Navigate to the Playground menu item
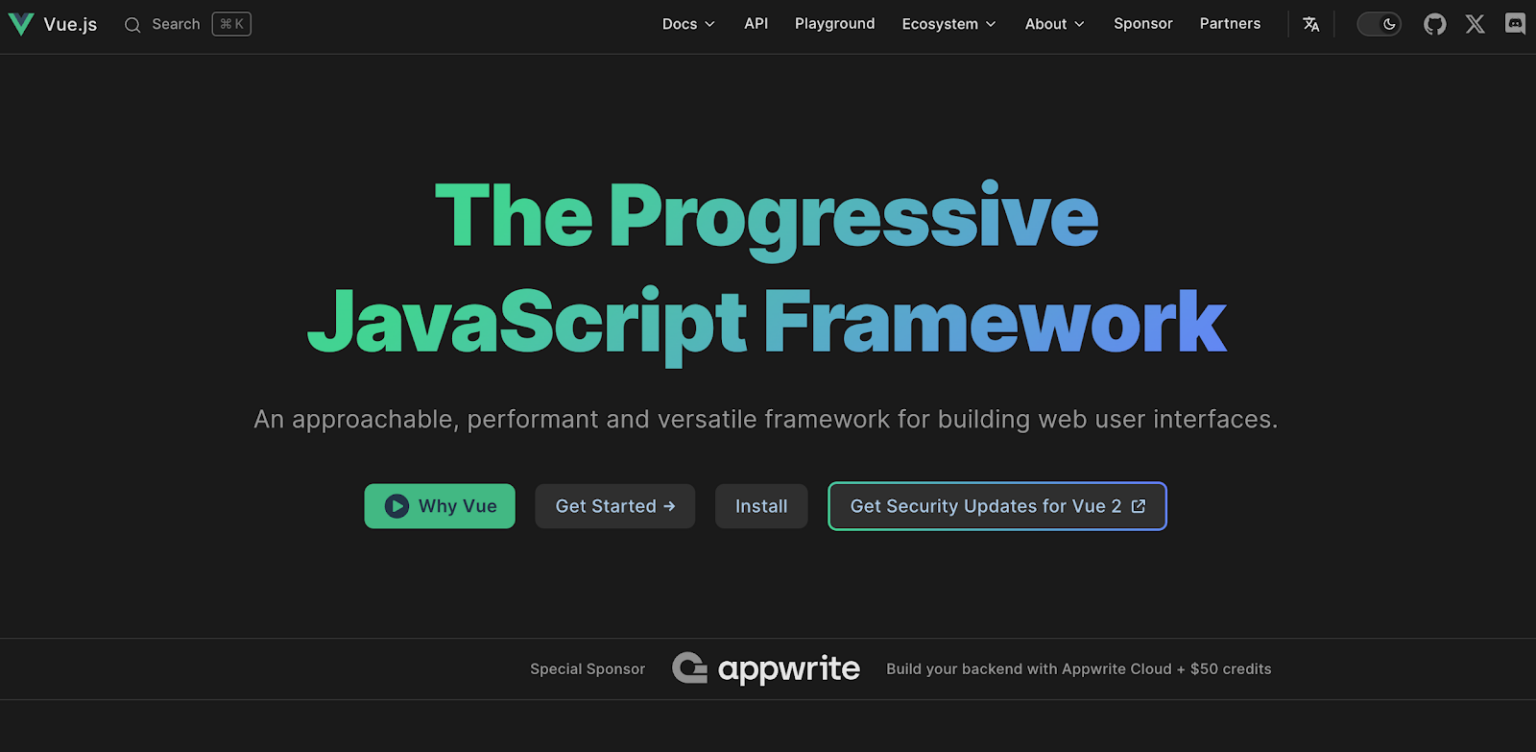 point(834,23)
